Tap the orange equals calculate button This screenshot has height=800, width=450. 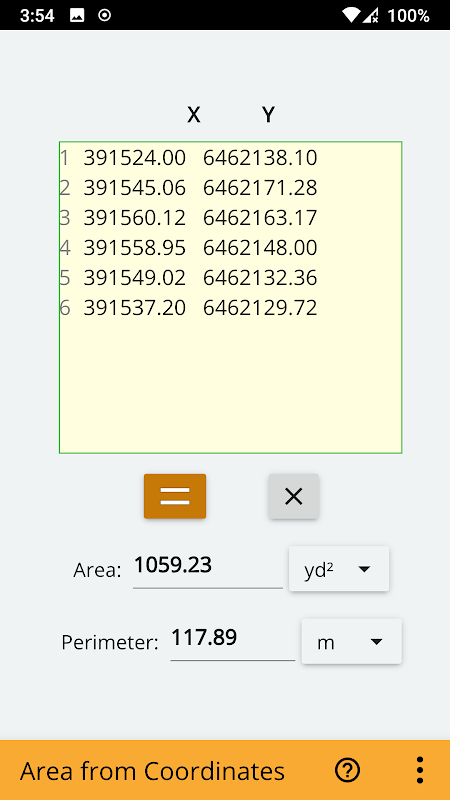point(175,496)
